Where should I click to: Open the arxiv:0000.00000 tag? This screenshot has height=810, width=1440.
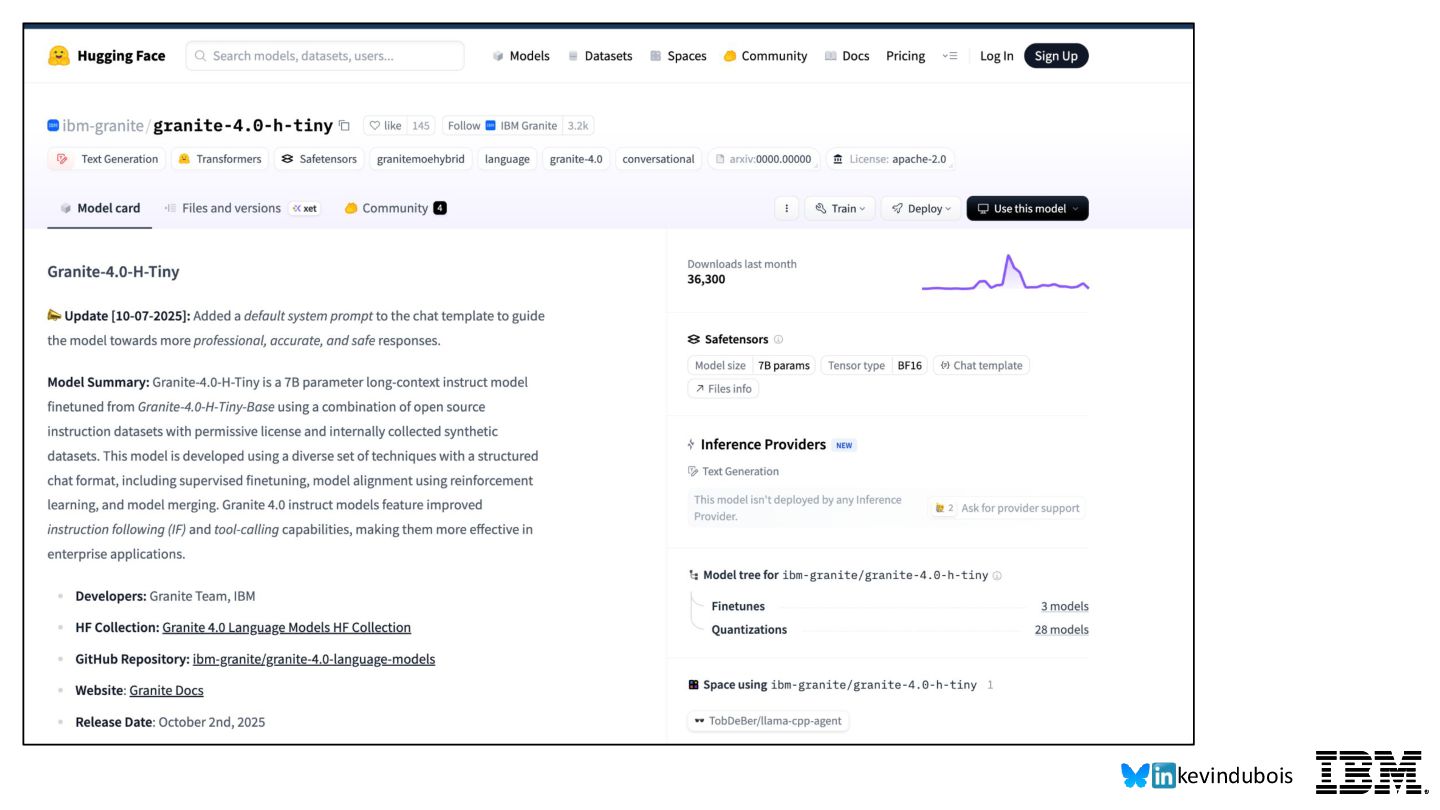coord(764,159)
